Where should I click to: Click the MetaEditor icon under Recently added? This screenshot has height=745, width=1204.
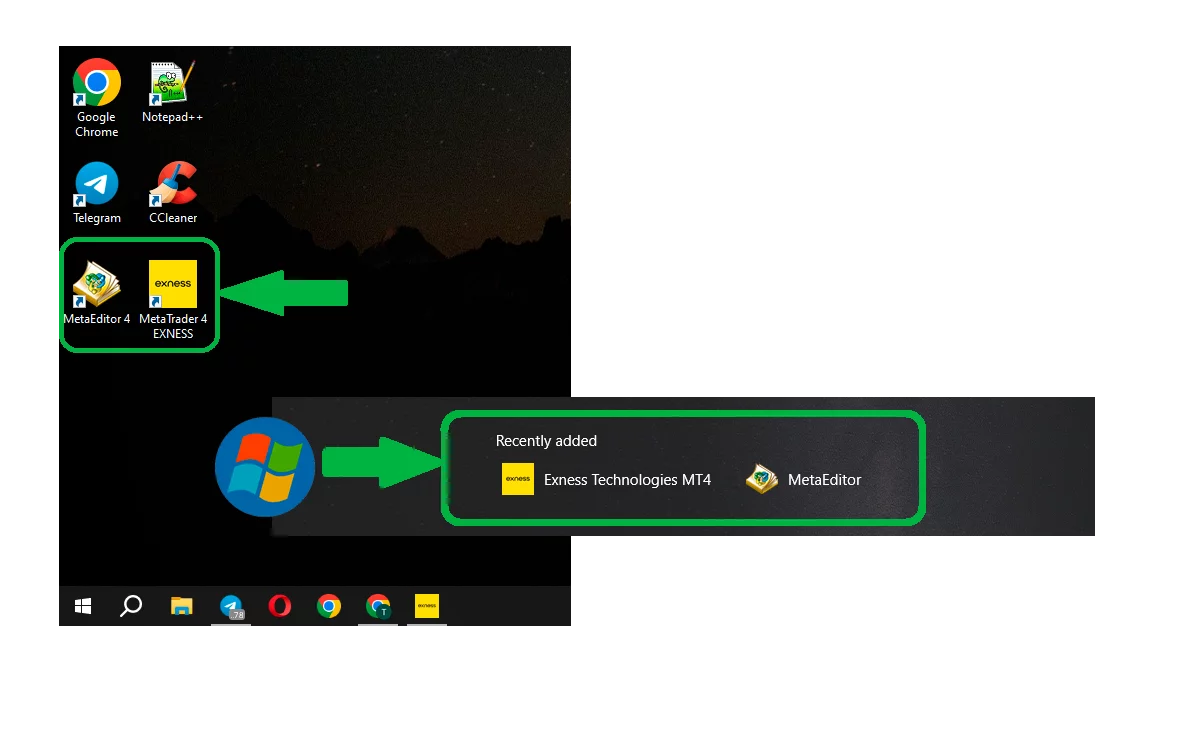[762, 480]
